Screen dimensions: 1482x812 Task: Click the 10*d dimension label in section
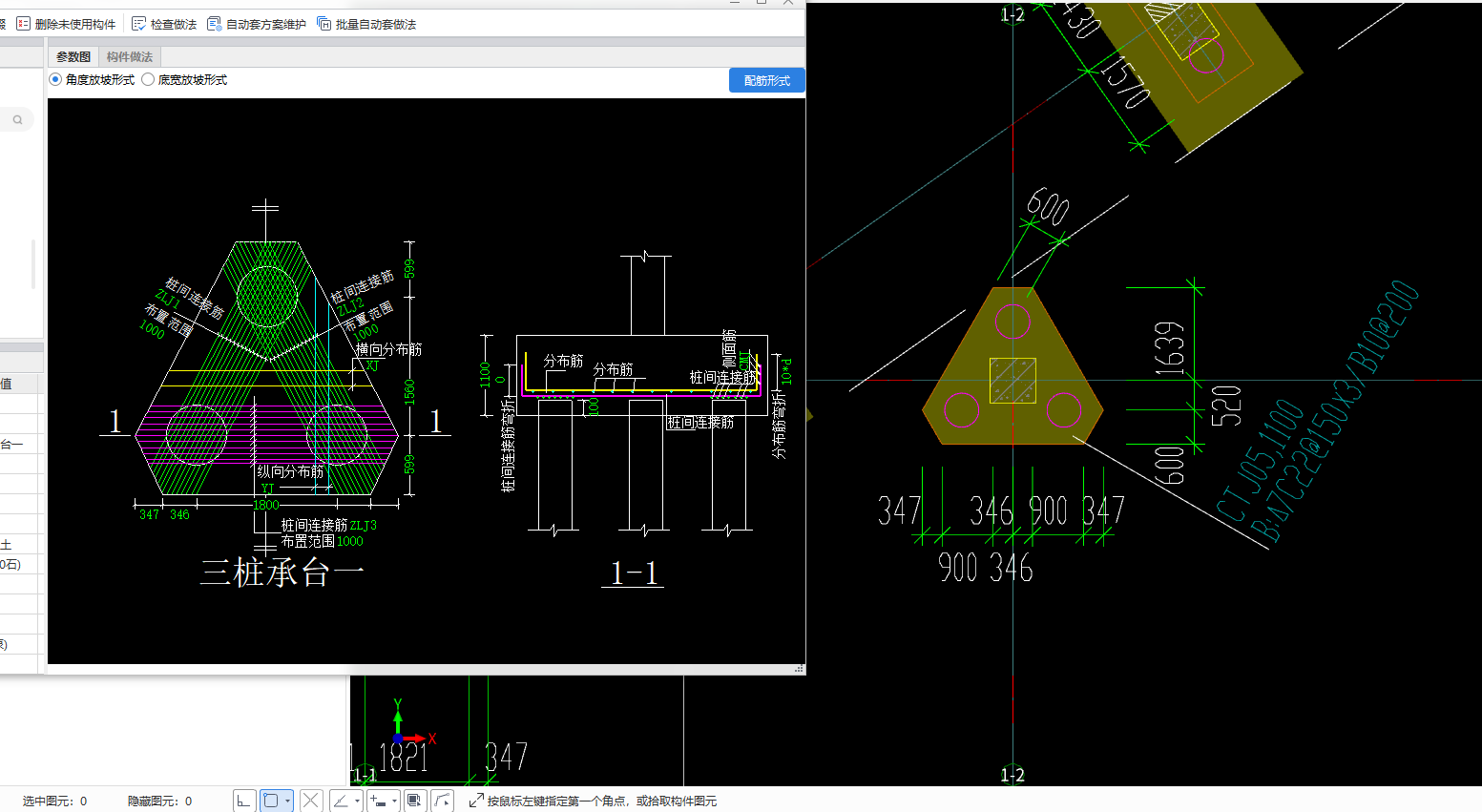pyautogui.click(x=786, y=371)
